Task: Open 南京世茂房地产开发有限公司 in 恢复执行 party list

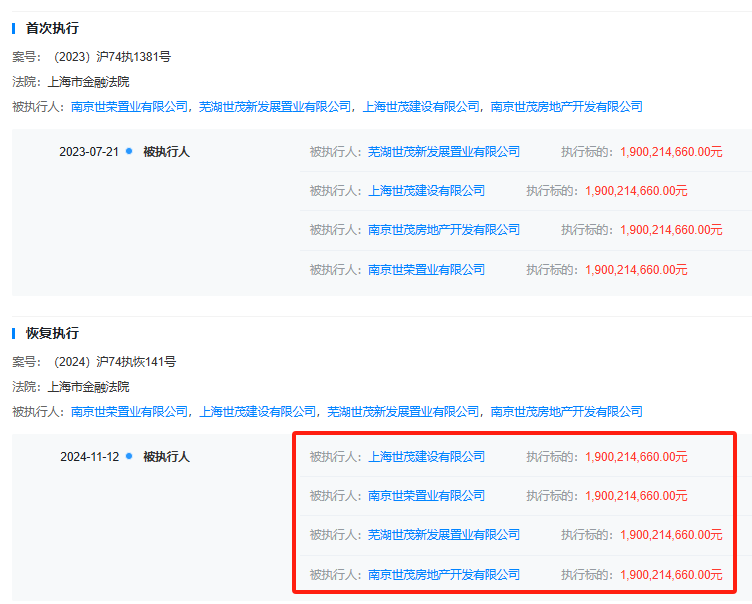Action: tap(567, 412)
